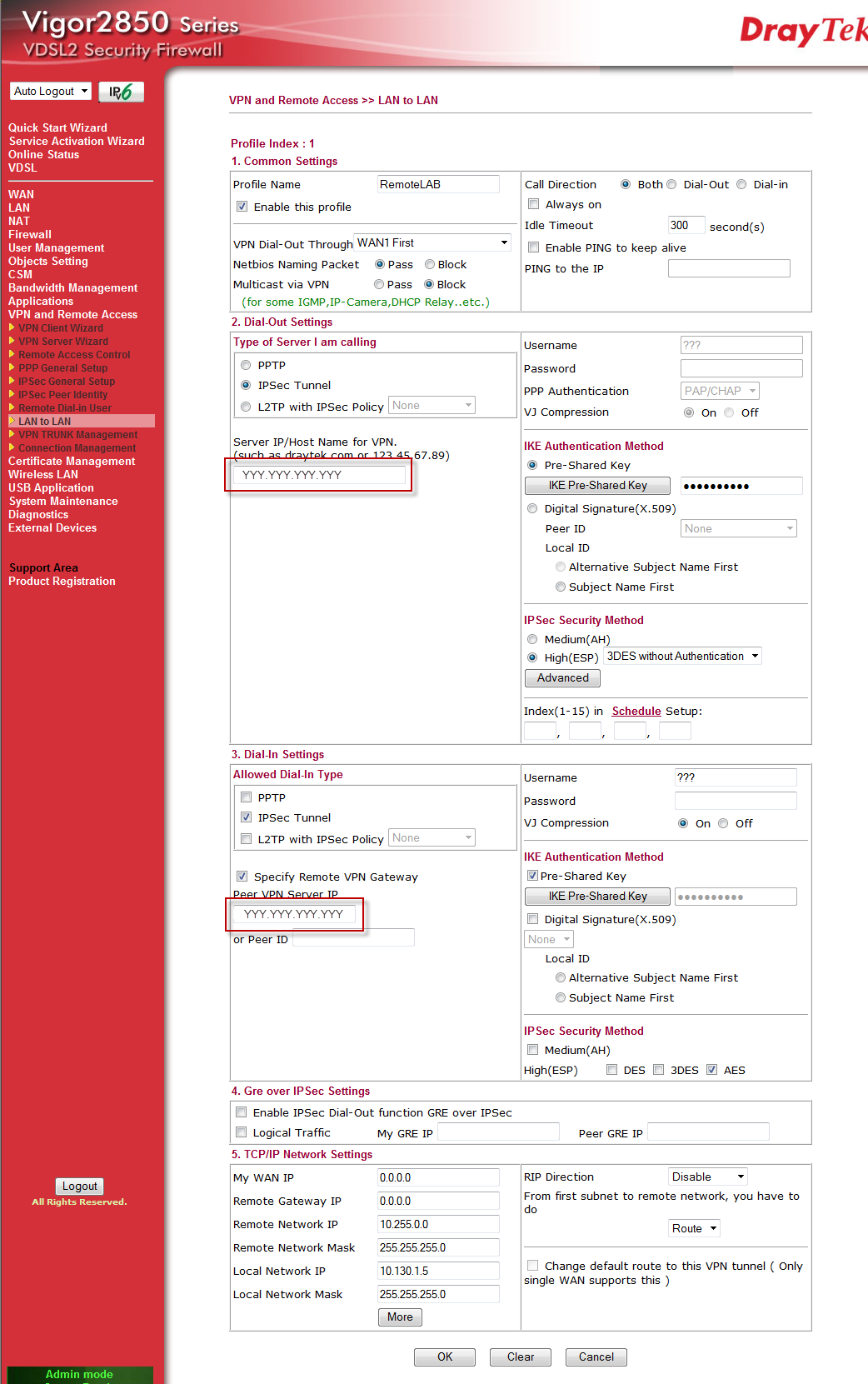Click the Clear button
The image size is (868, 1384).
(521, 1357)
